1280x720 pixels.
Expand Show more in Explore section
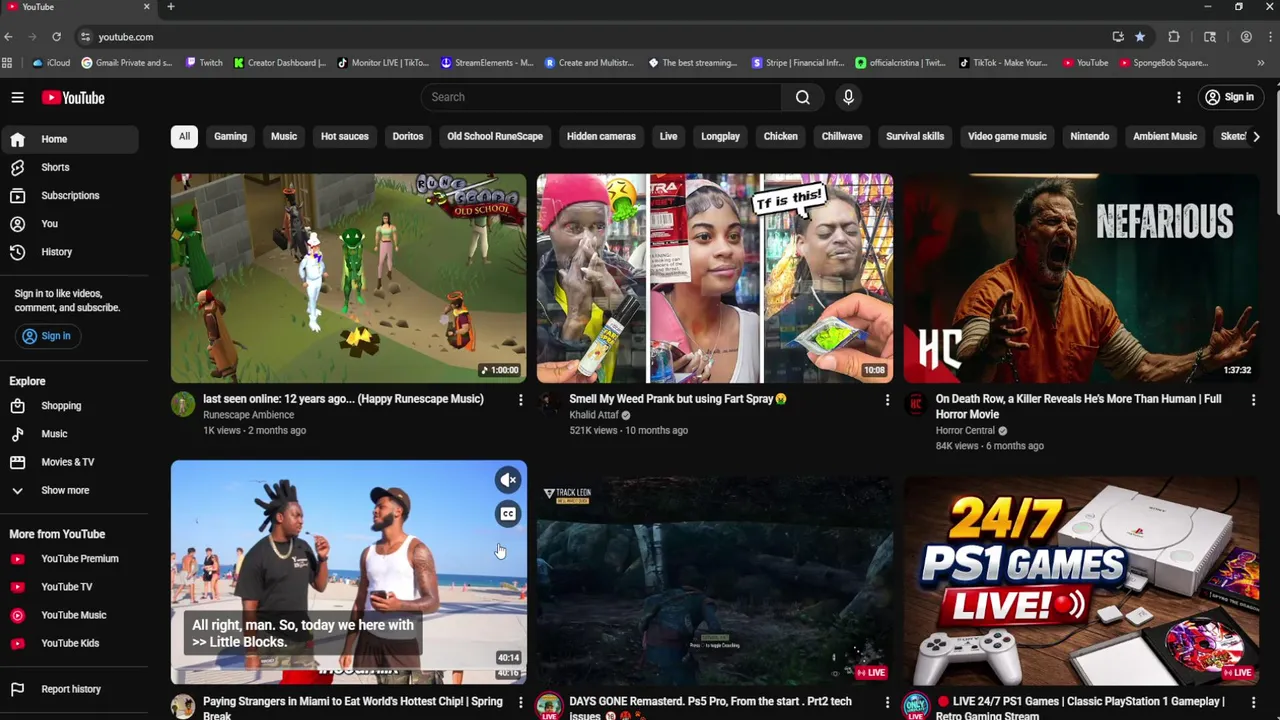pos(69,490)
